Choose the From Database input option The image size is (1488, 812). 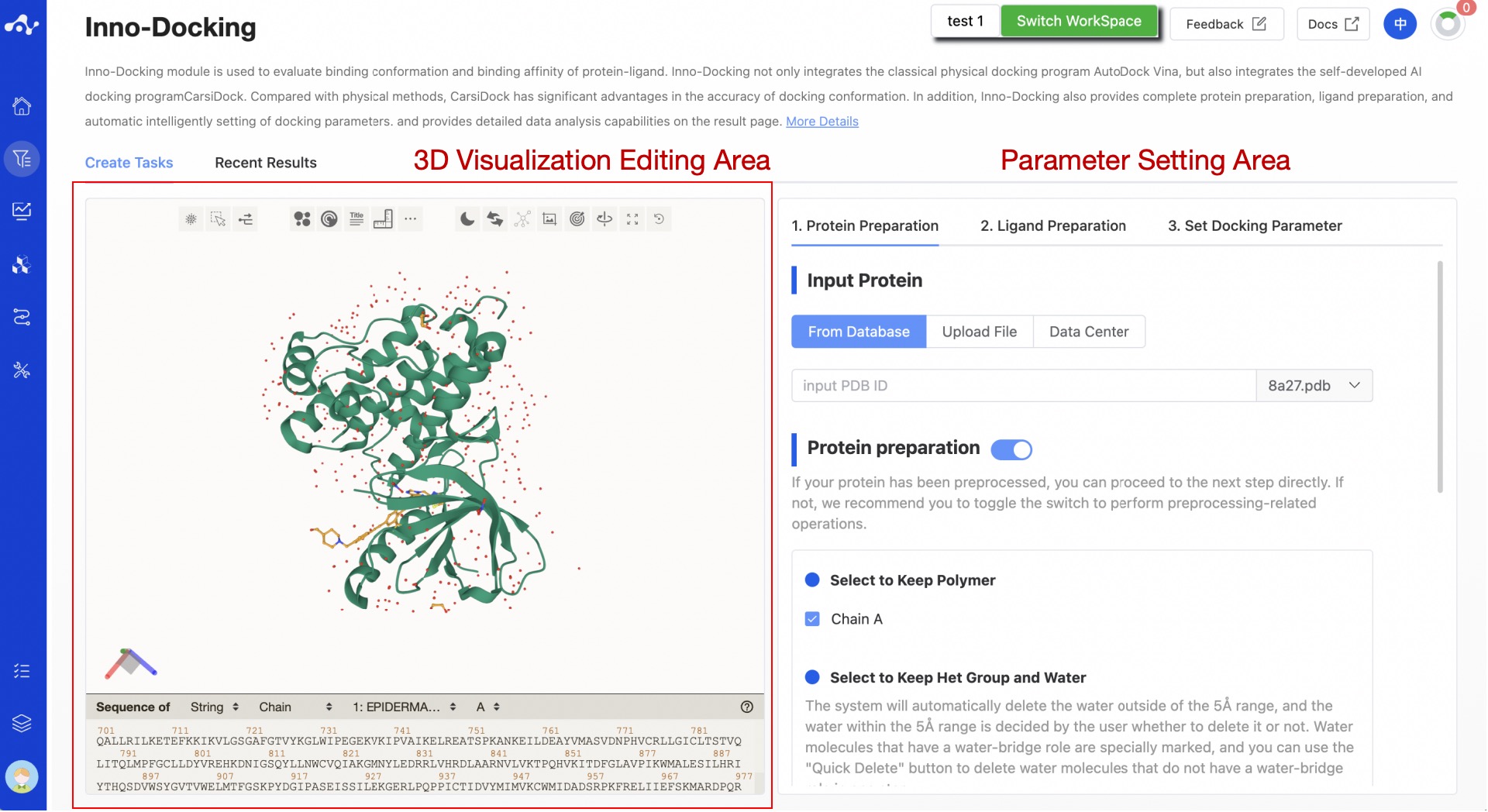859,332
